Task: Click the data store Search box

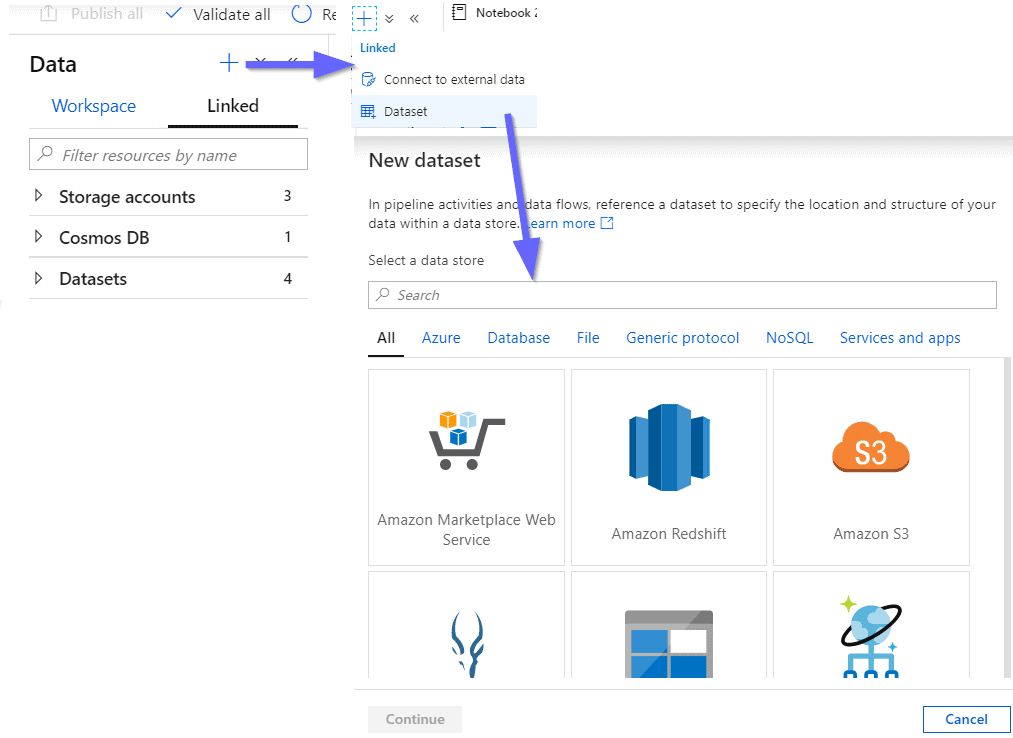Action: pyautogui.click(x=682, y=295)
